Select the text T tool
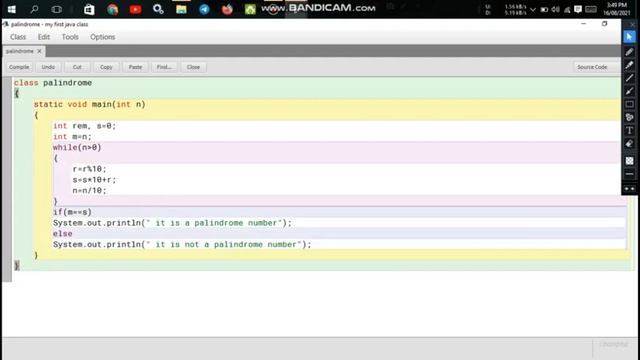 629,130
